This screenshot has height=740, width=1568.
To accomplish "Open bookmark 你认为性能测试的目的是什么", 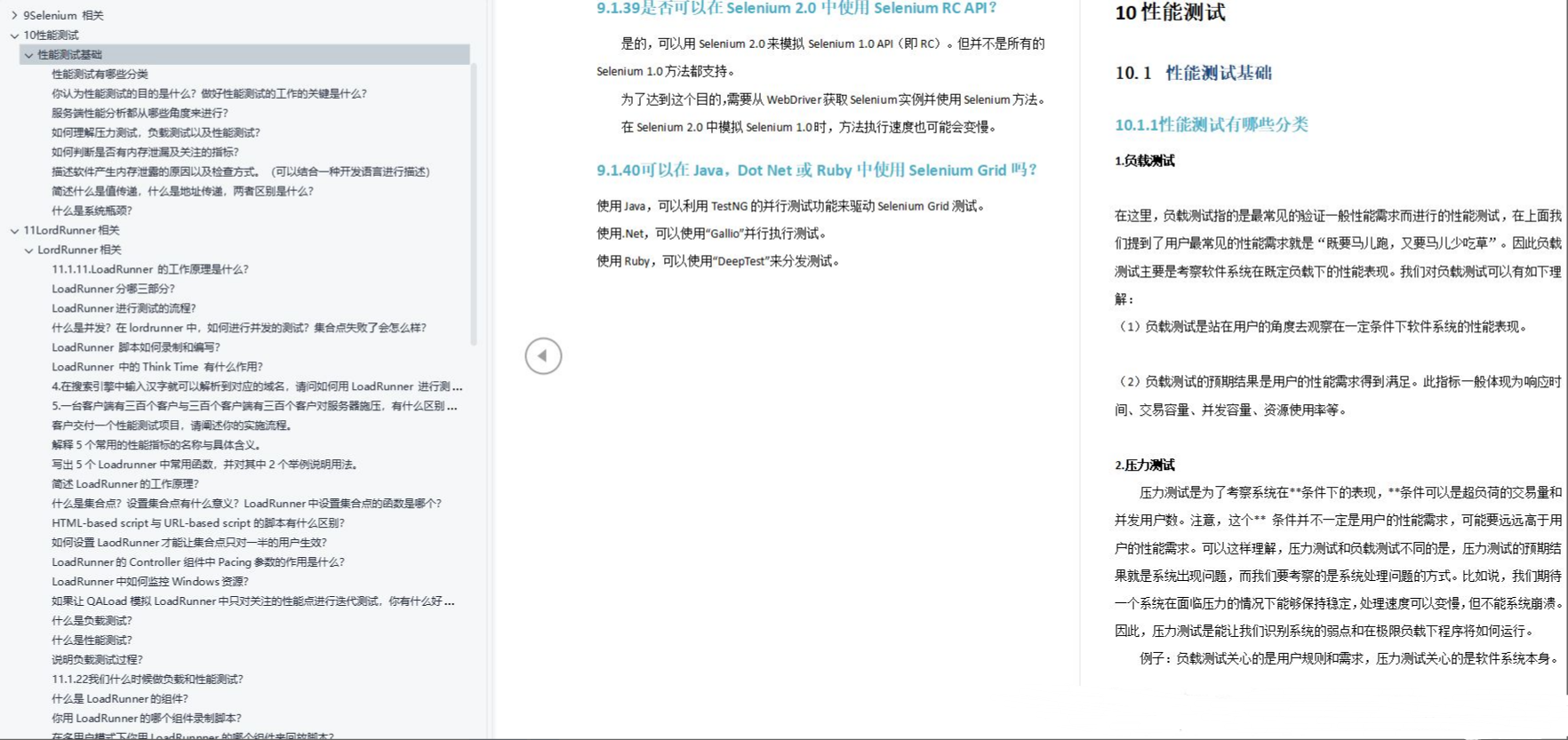I will [x=209, y=93].
